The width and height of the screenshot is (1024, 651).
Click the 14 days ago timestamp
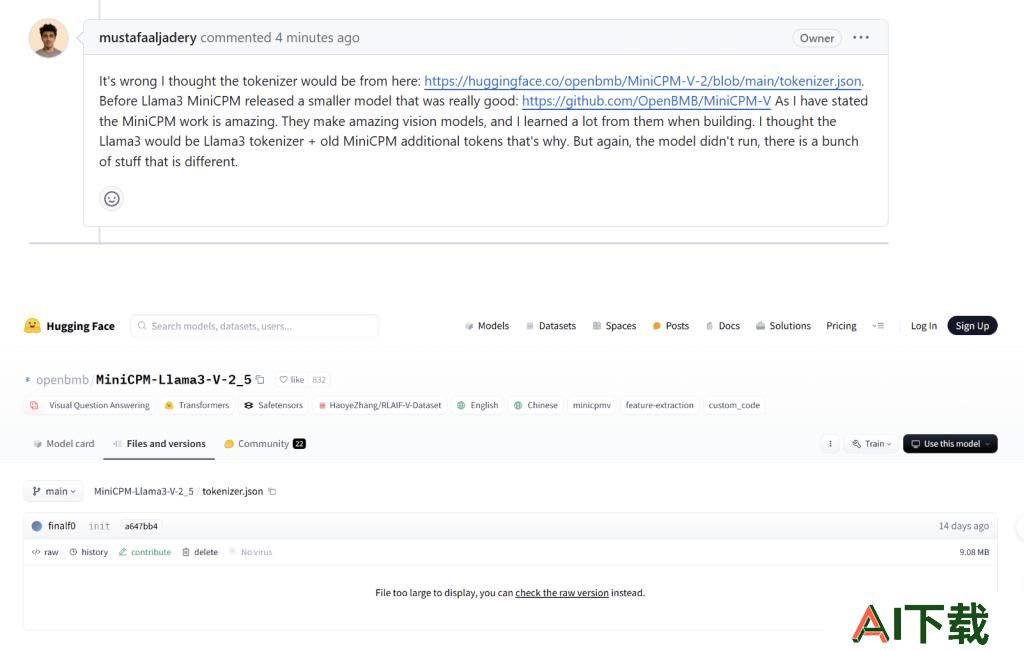coord(963,526)
